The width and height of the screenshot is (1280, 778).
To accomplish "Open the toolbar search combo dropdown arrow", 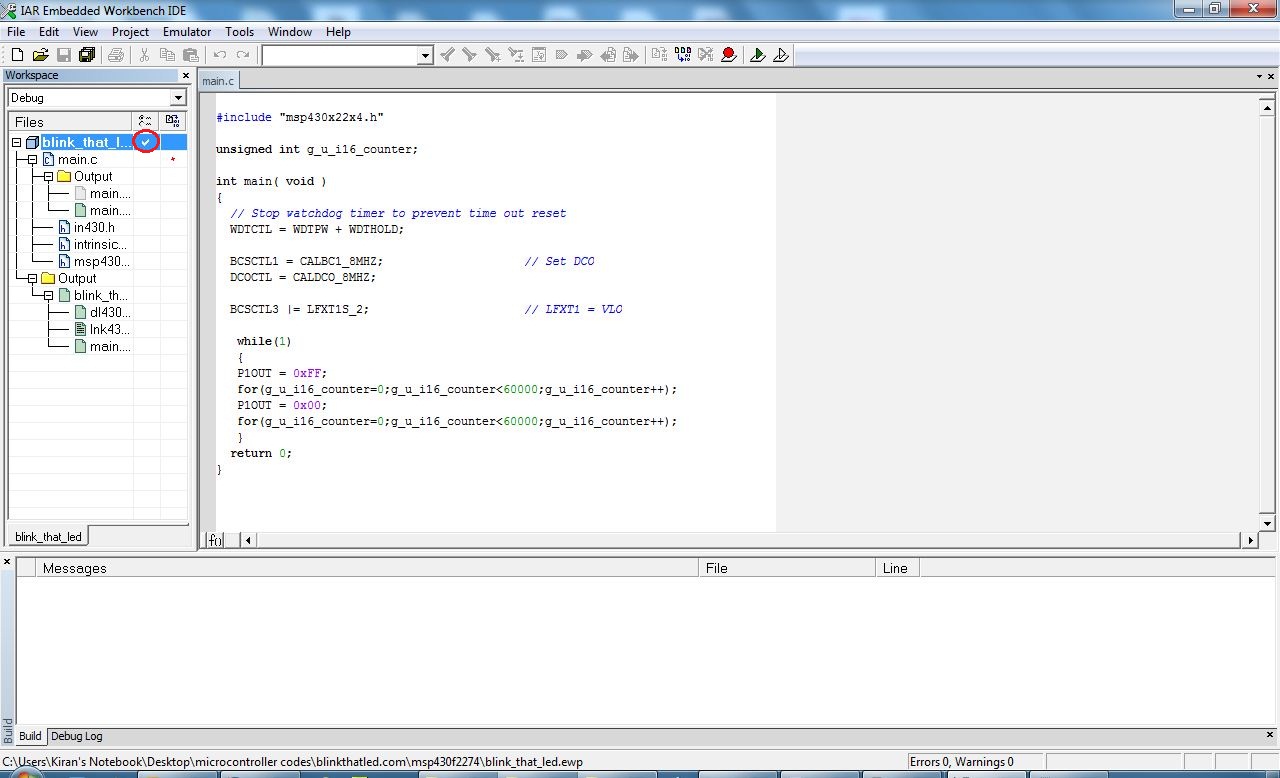I will pos(426,56).
